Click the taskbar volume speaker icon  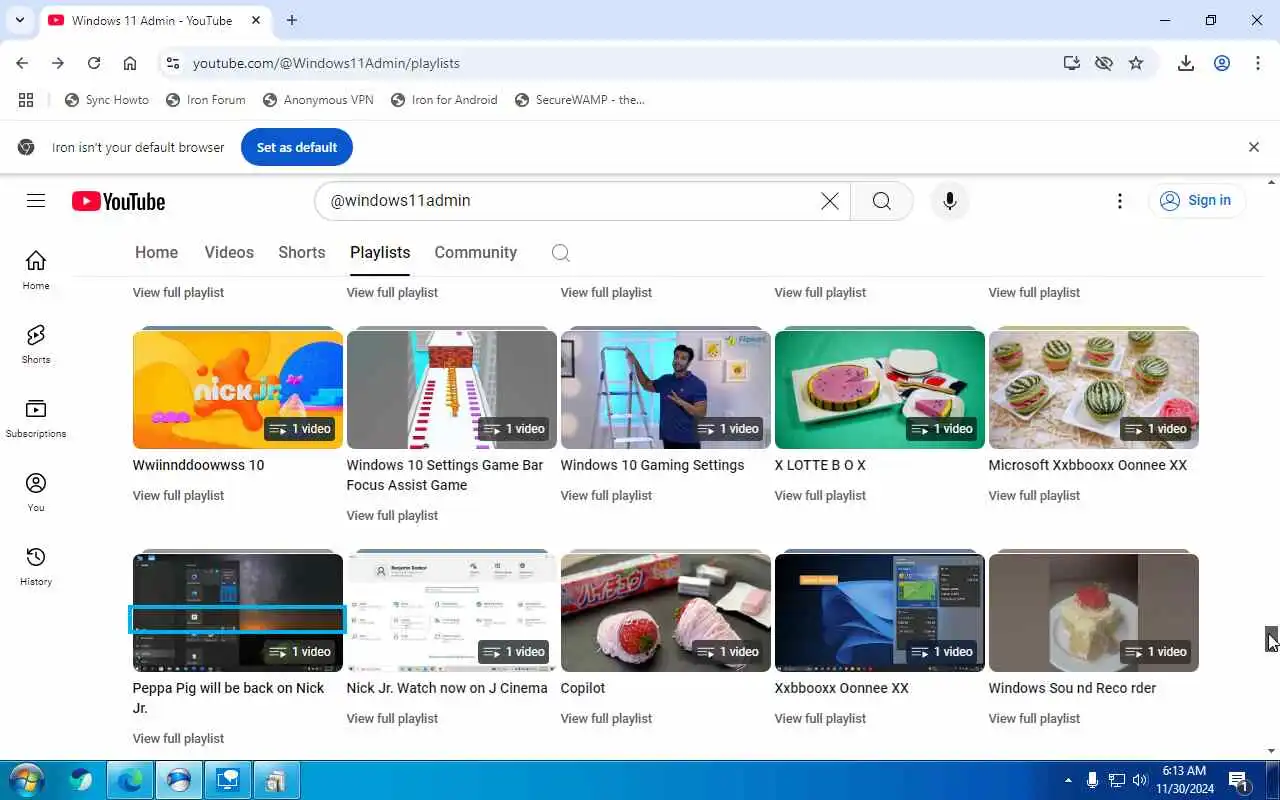pos(1140,780)
